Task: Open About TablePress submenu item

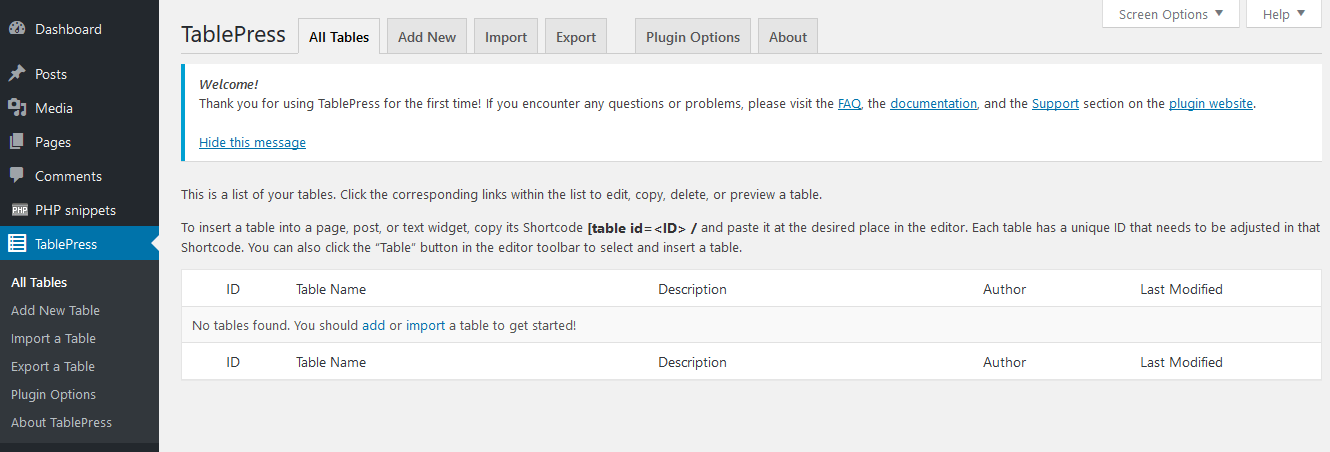Action: click(x=61, y=422)
